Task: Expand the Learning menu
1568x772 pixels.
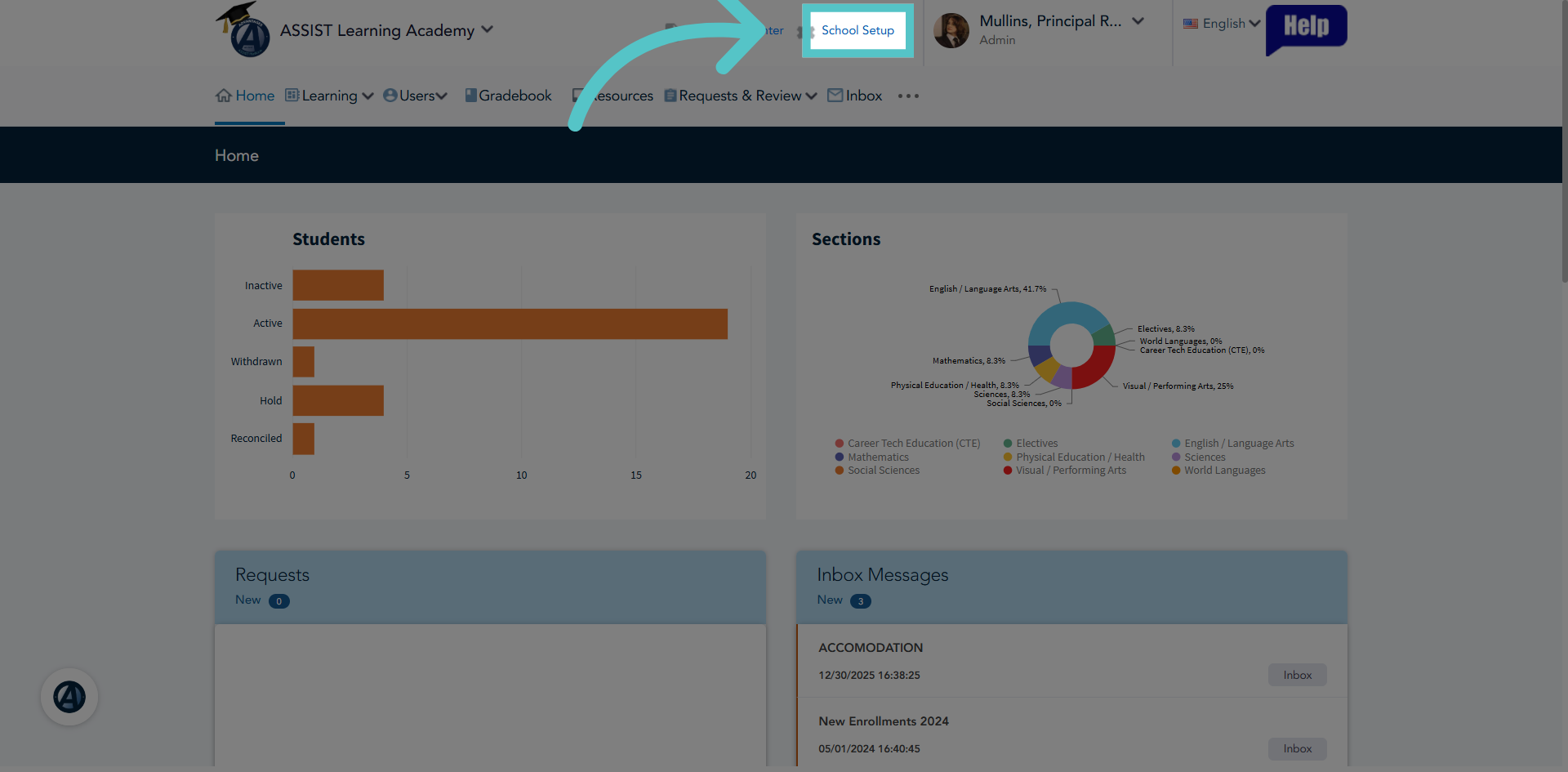Action: [x=330, y=96]
